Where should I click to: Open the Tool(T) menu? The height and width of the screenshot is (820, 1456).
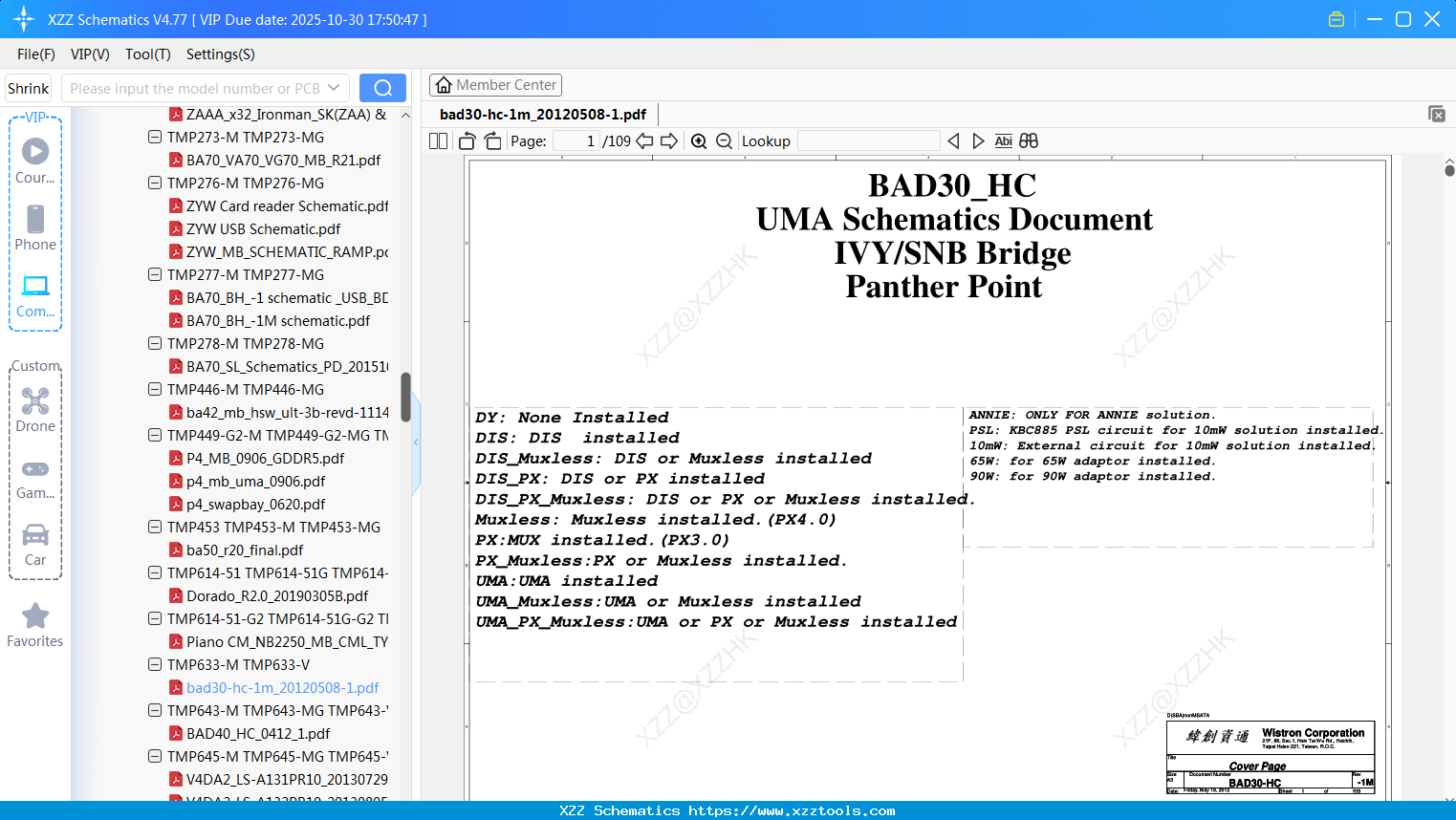[x=148, y=54]
